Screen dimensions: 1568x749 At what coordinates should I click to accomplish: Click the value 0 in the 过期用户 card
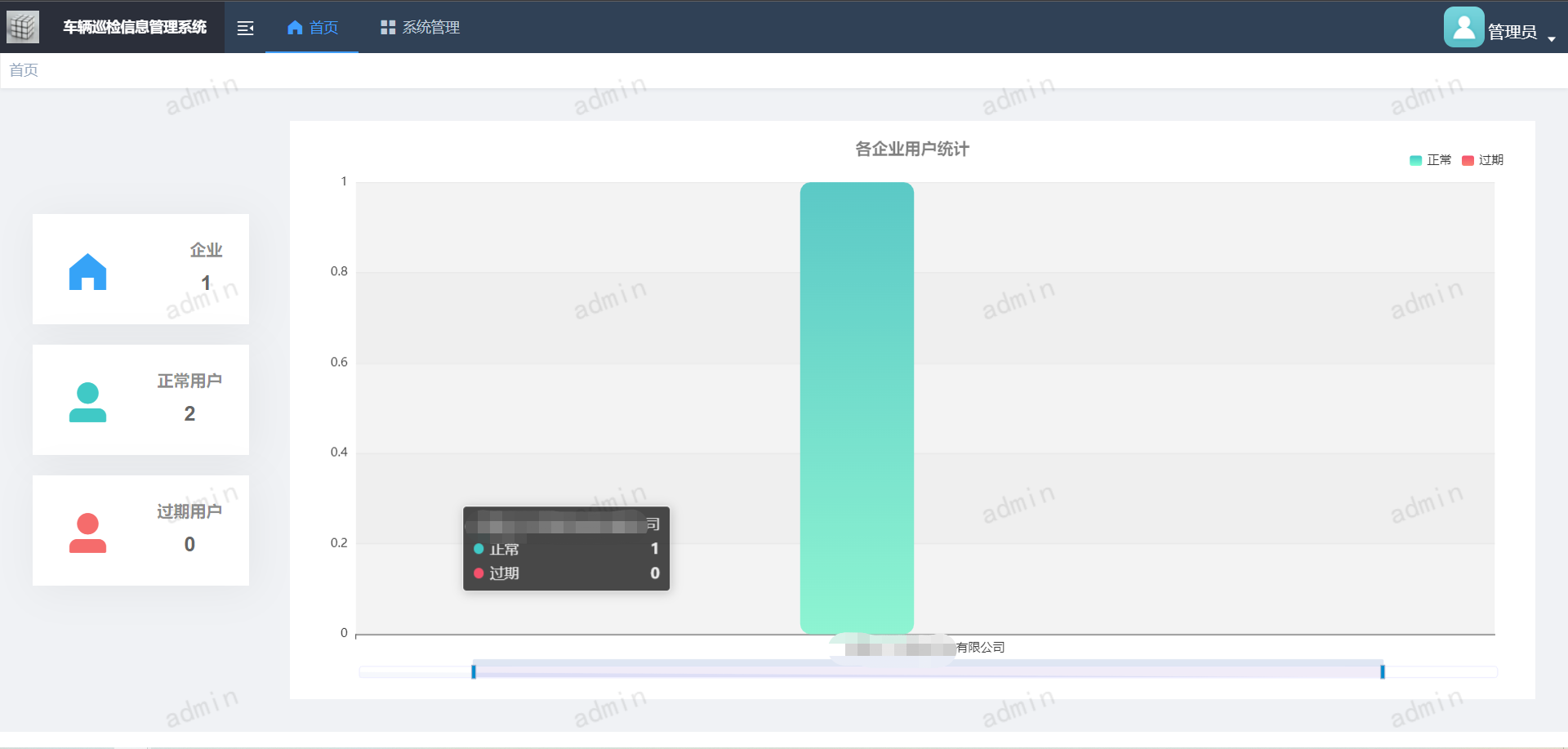[x=189, y=545]
